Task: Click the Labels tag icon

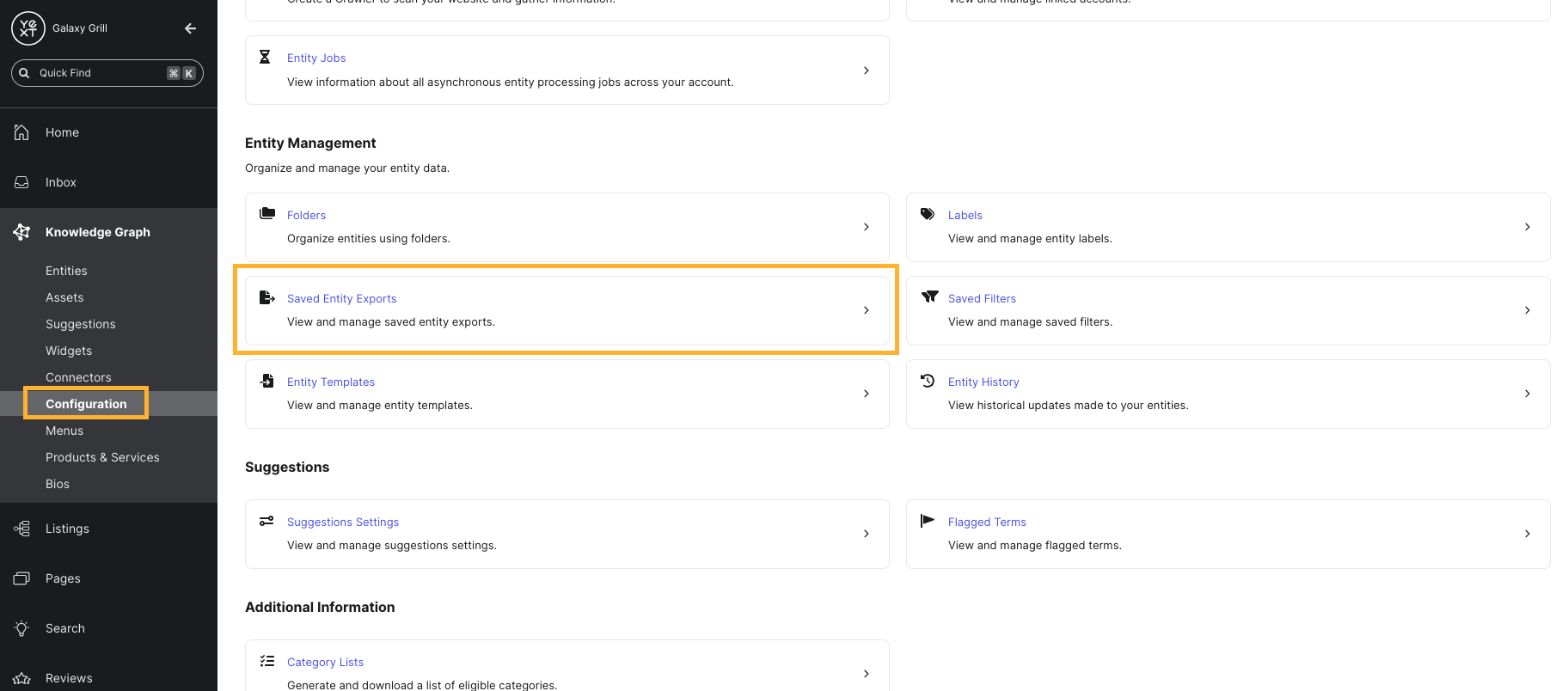Action: click(x=928, y=214)
